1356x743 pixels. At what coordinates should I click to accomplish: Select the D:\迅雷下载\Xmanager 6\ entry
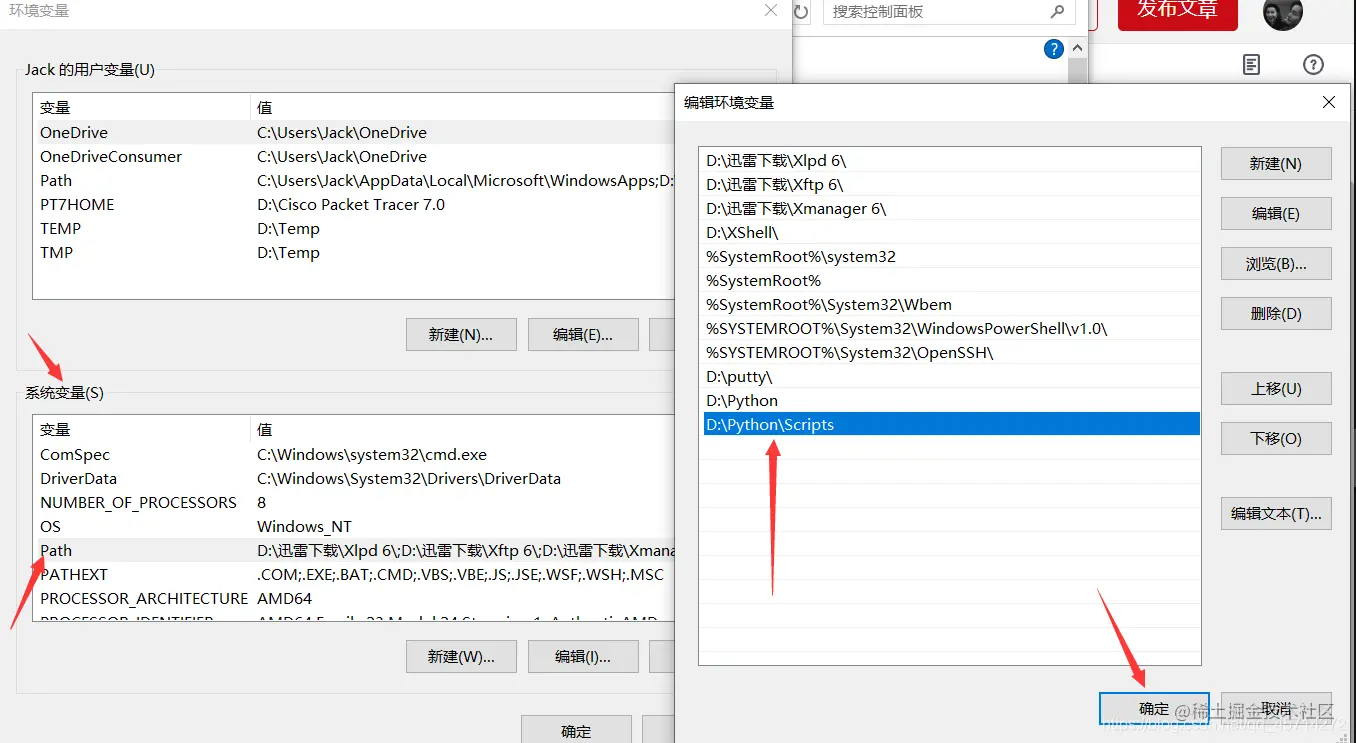[x=951, y=208]
